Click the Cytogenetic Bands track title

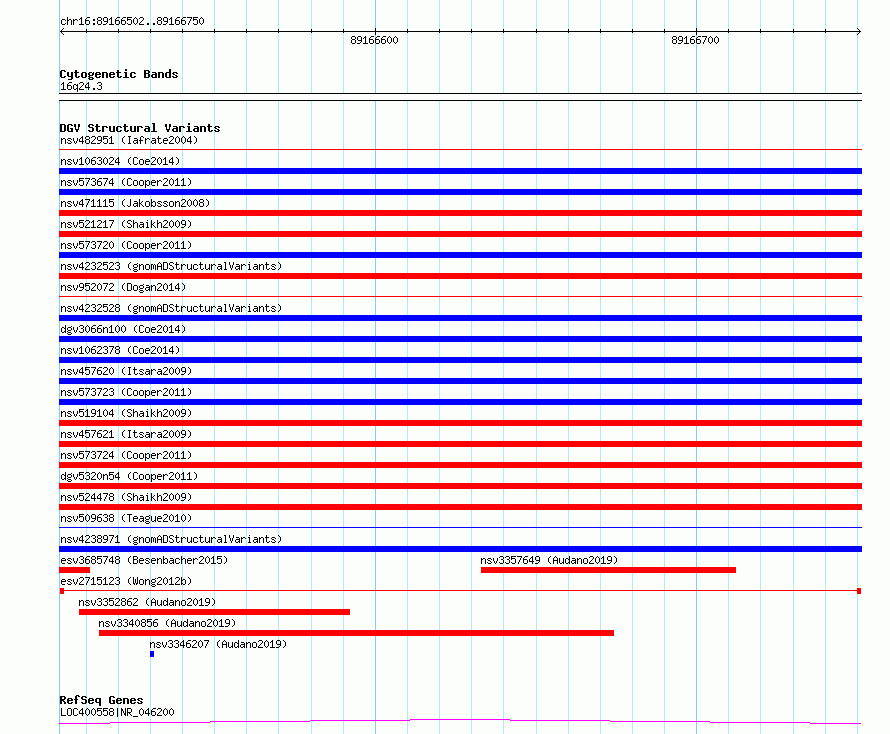[x=119, y=74]
